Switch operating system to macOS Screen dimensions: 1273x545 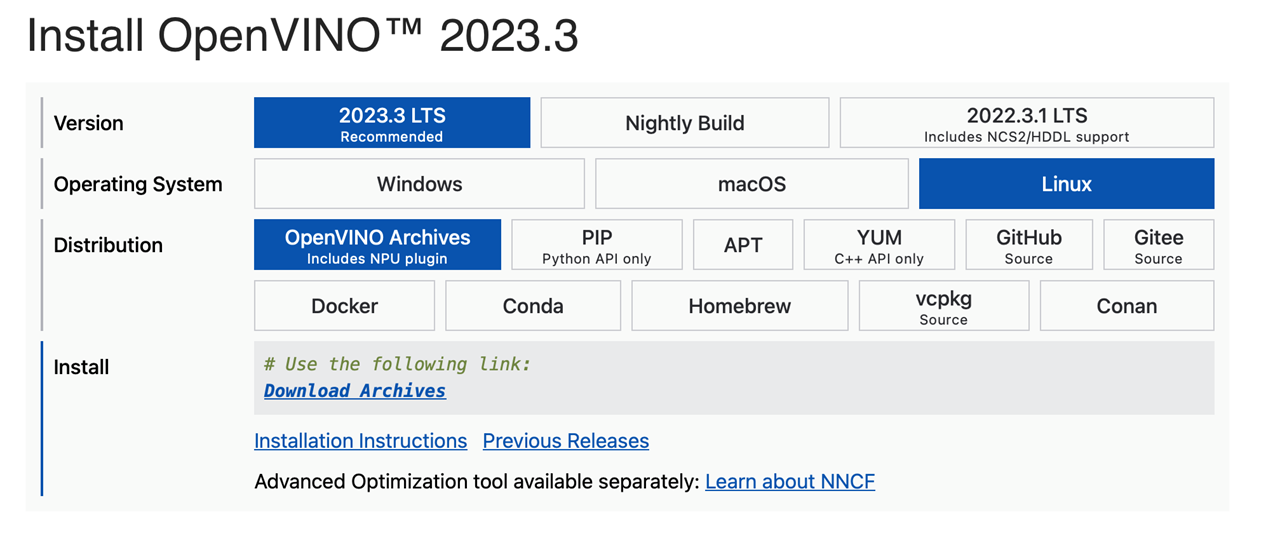pyautogui.click(x=751, y=184)
